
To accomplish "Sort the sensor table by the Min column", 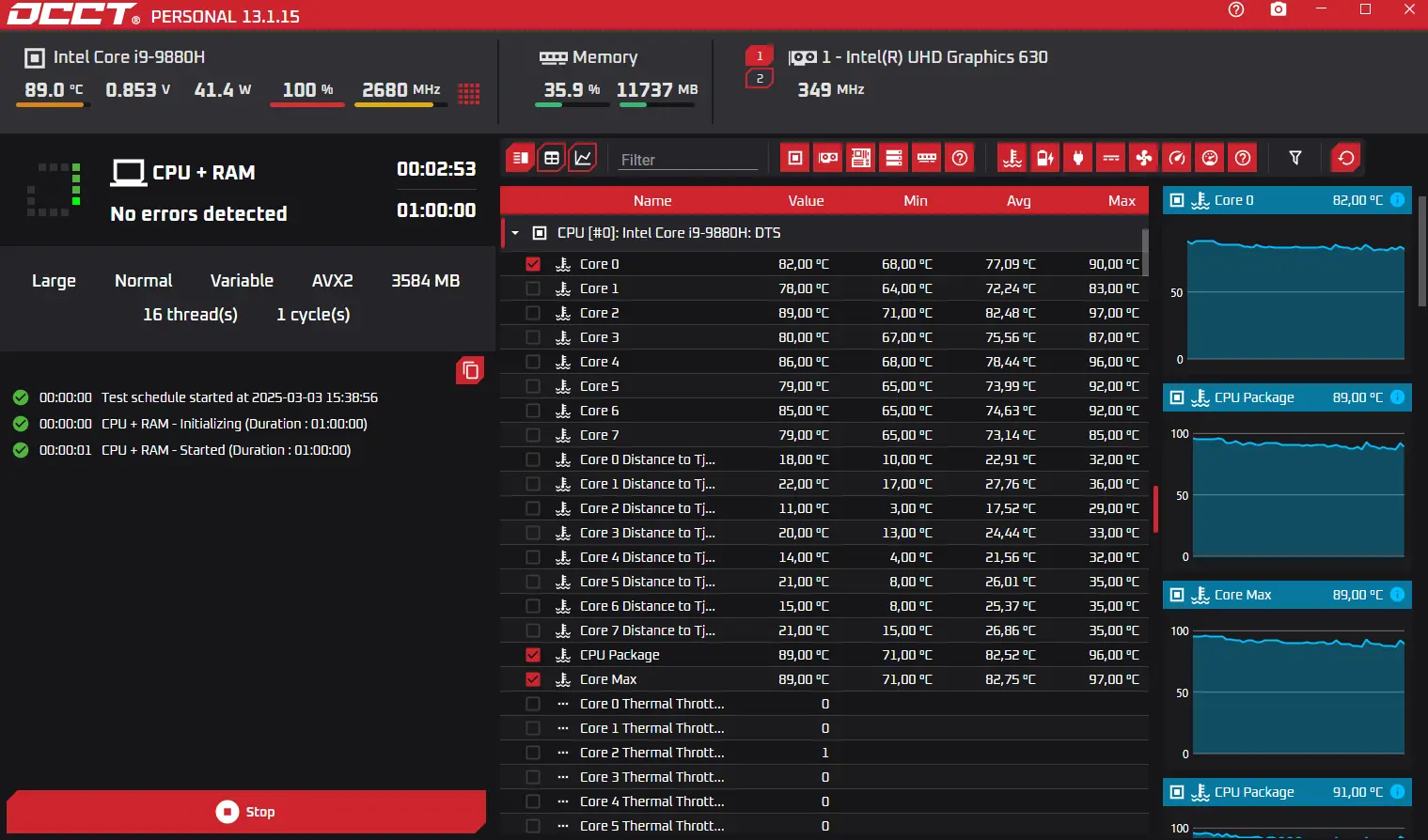I will tap(916, 201).
